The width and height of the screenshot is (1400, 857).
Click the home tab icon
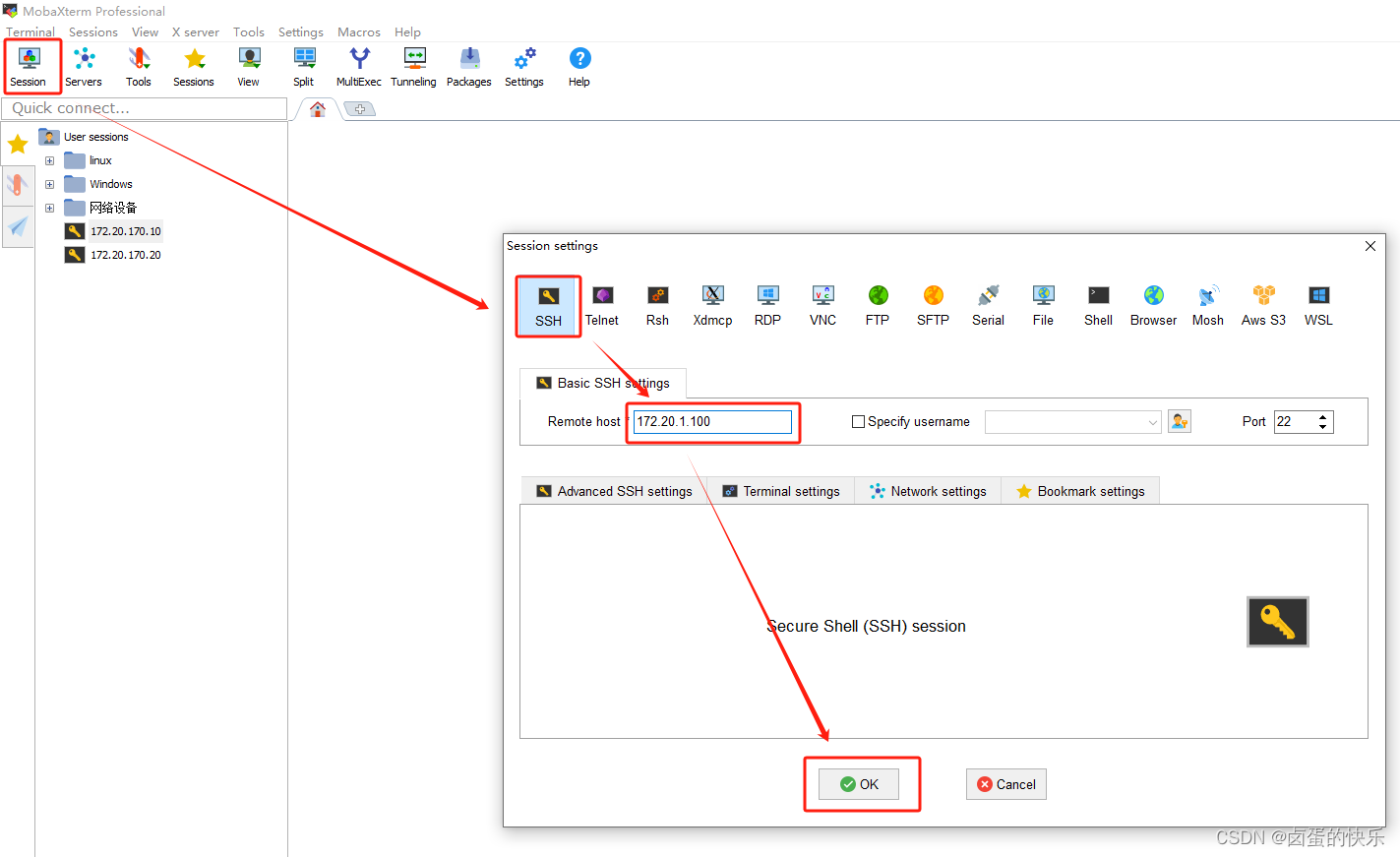318,109
